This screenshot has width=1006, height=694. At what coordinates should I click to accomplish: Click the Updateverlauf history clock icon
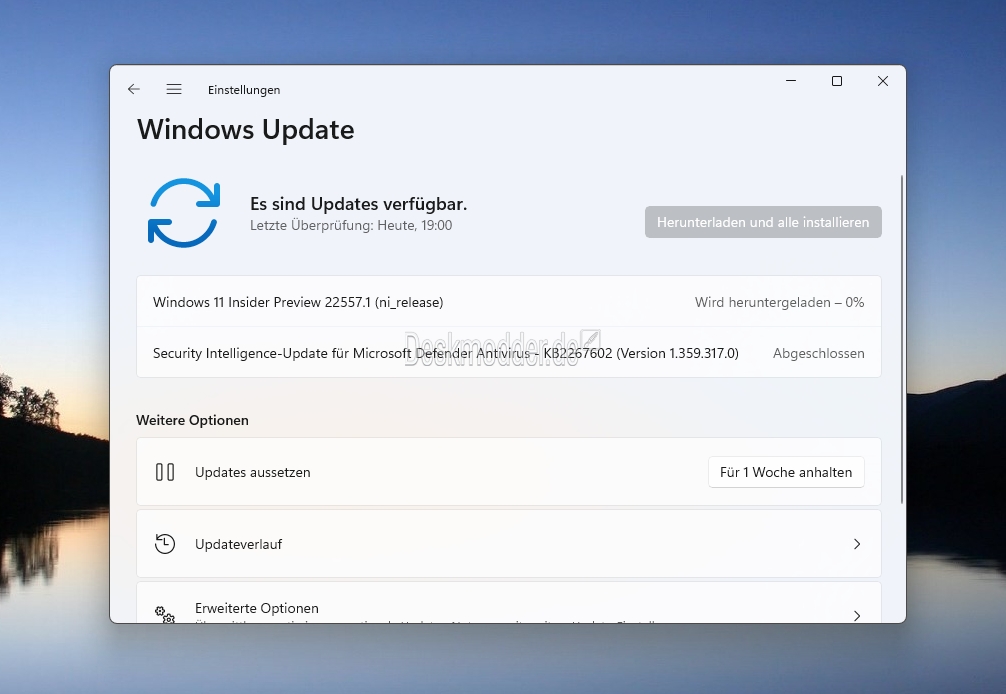pos(165,544)
